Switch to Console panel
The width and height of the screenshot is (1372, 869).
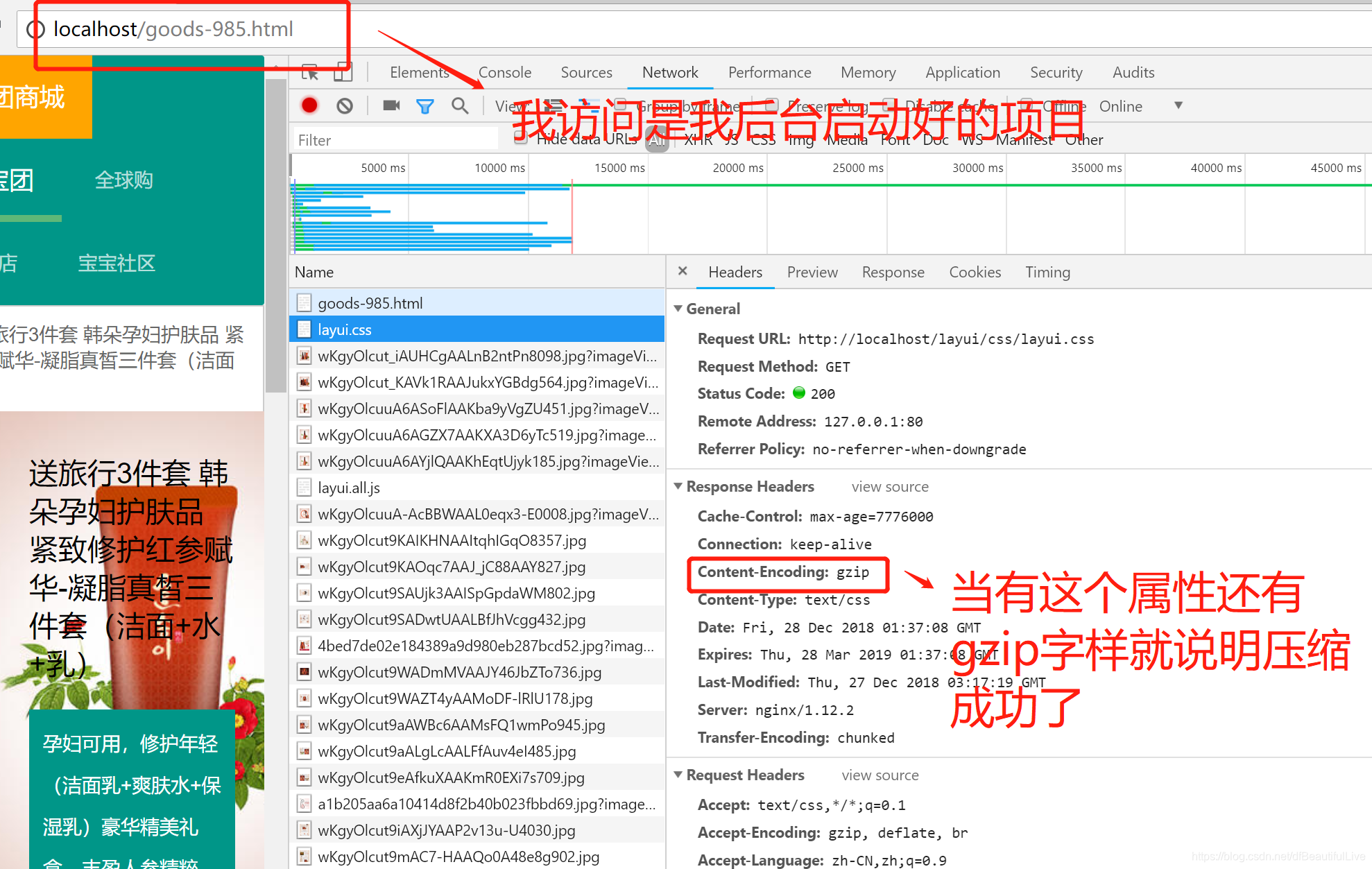(504, 72)
